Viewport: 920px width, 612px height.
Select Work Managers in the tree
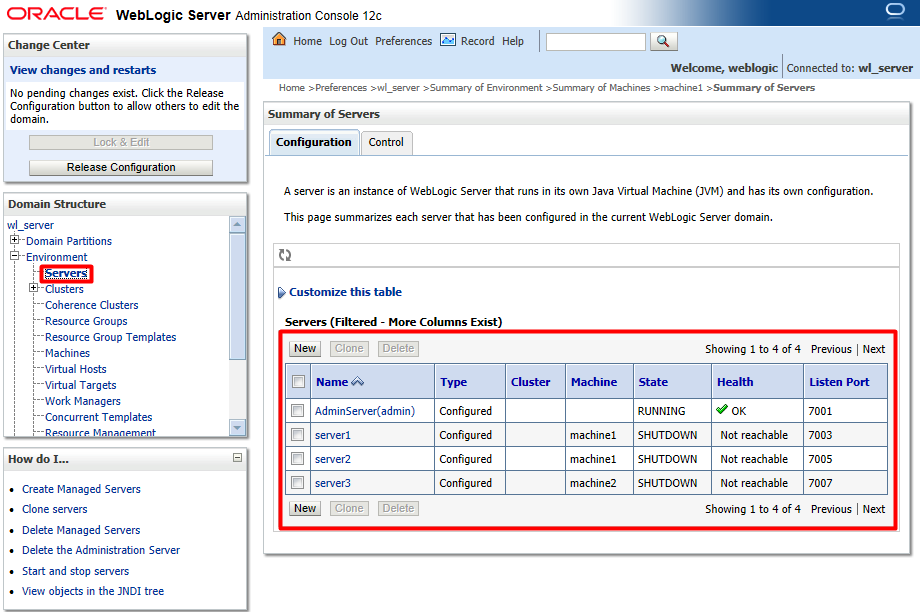(x=83, y=401)
